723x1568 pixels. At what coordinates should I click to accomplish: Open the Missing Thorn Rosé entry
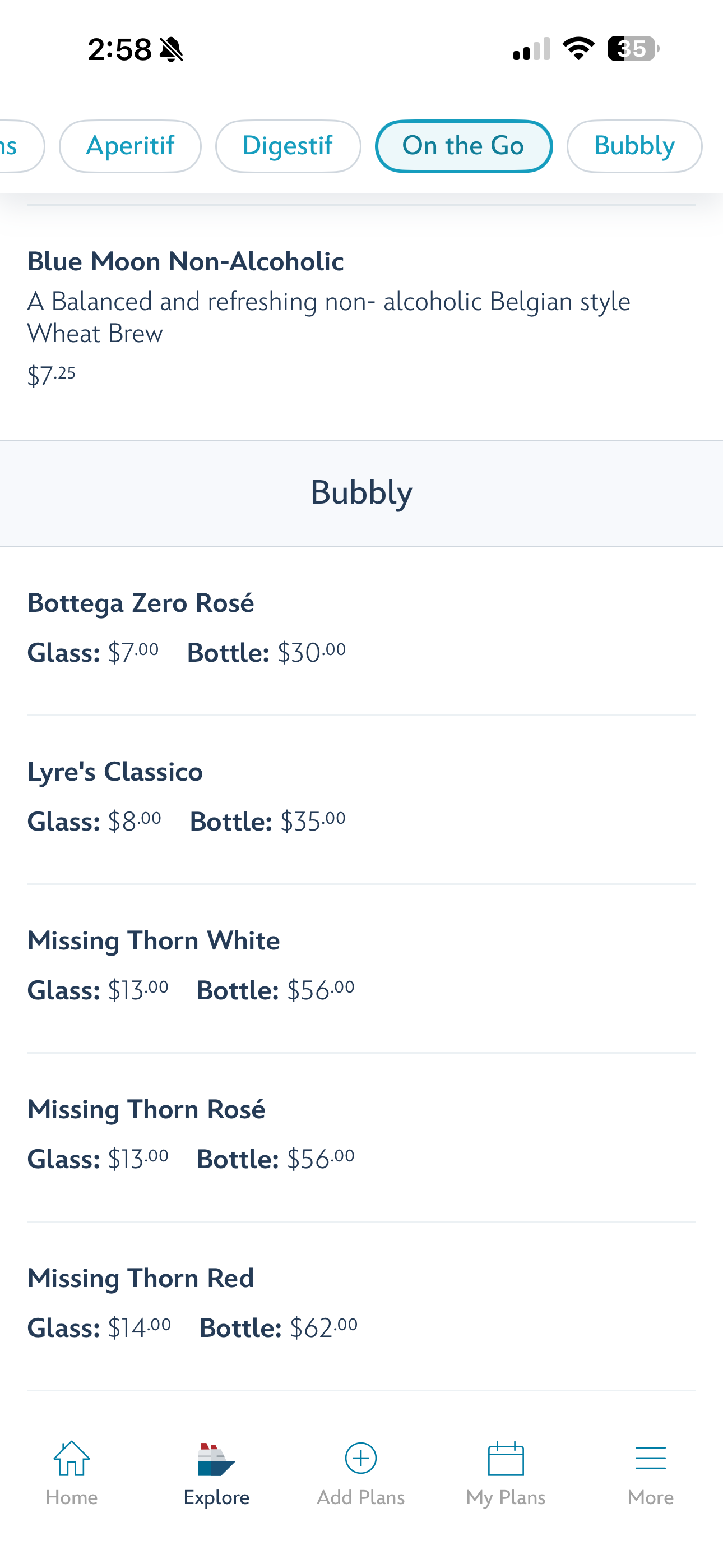pyautogui.click(x=146, y=1109)
